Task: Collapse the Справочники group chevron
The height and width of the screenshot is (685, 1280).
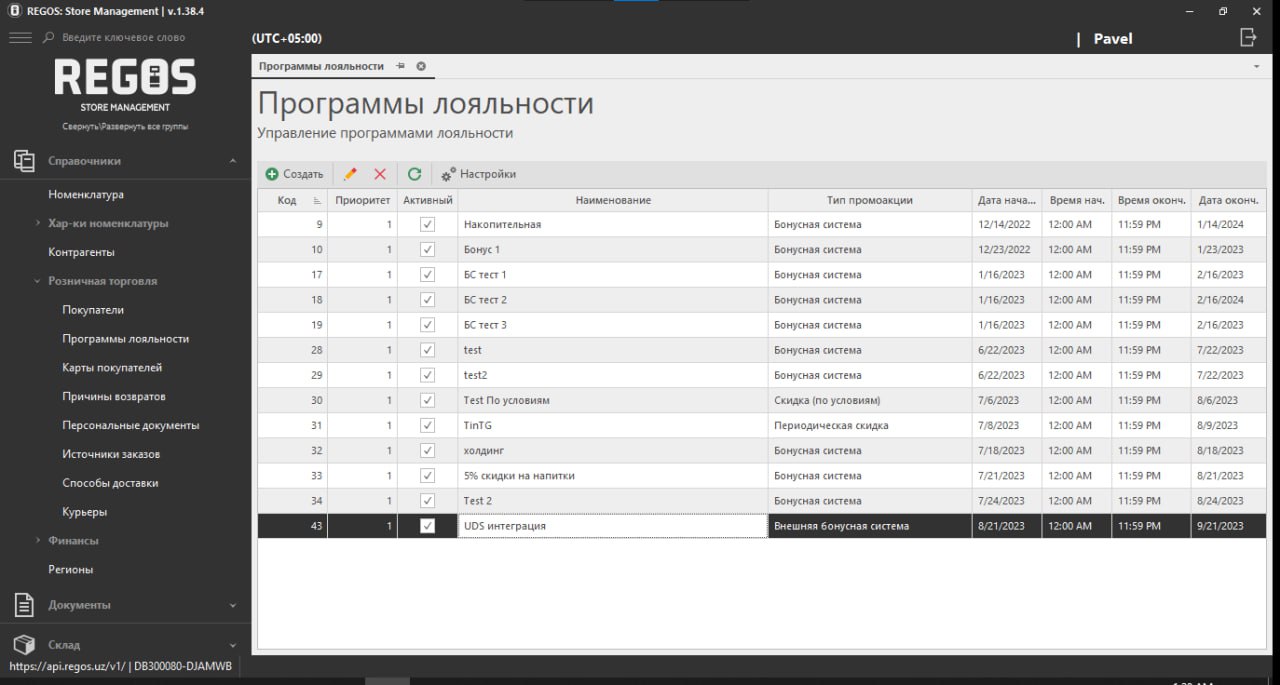Action: click(233, 161)
